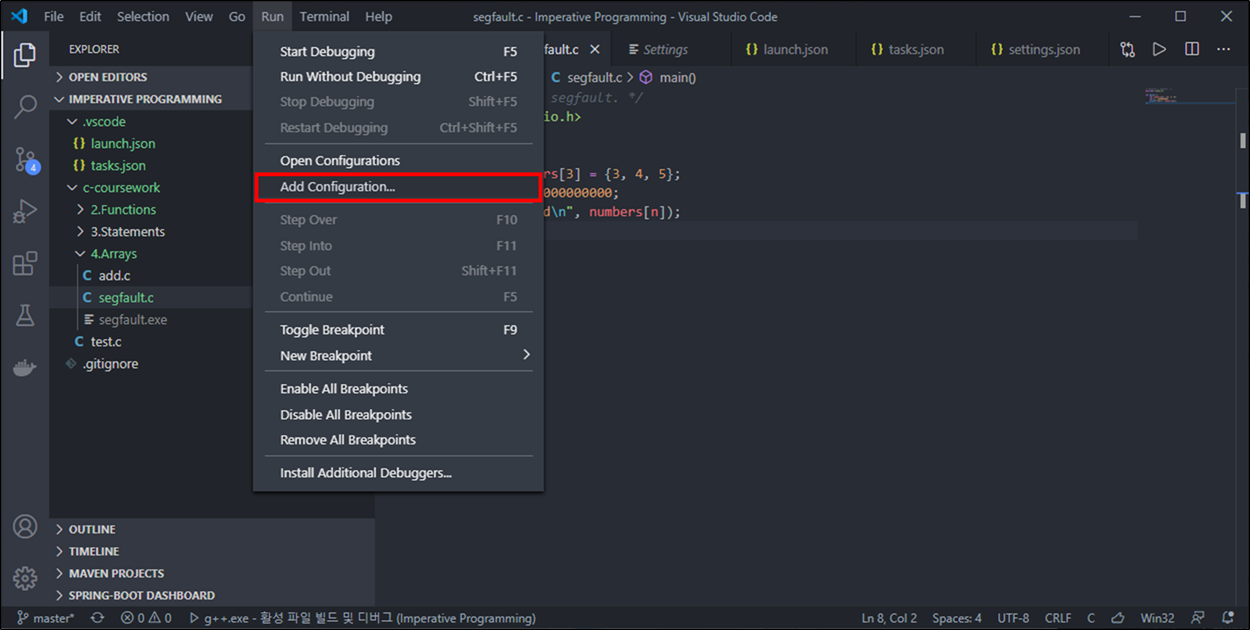Screen dimensions: 1250x630
Task: Open the Terminal menu
Action: (325, 17)
